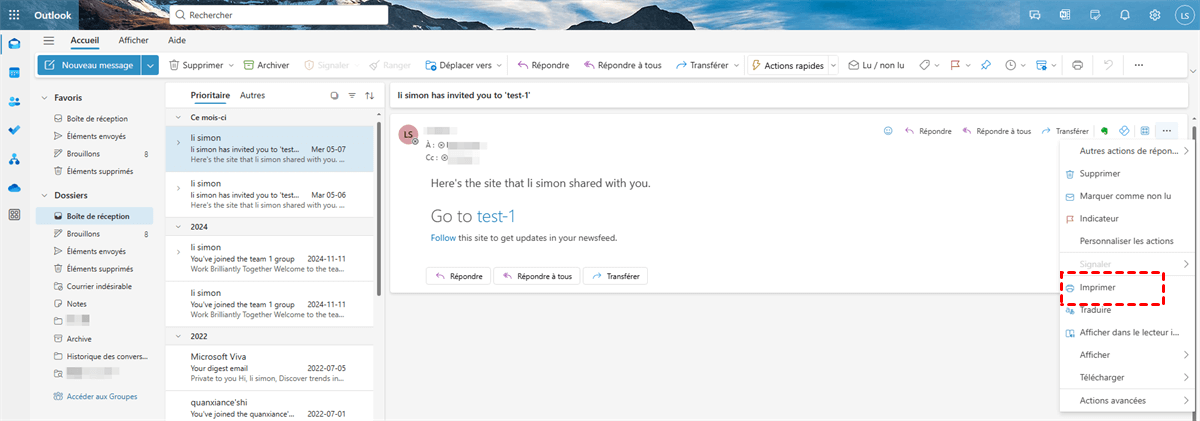Expand the li simon Mer 05-07 conversation
Image resolution: width=1200 pixels, height=421 pixels.
(x=178, y=143)
